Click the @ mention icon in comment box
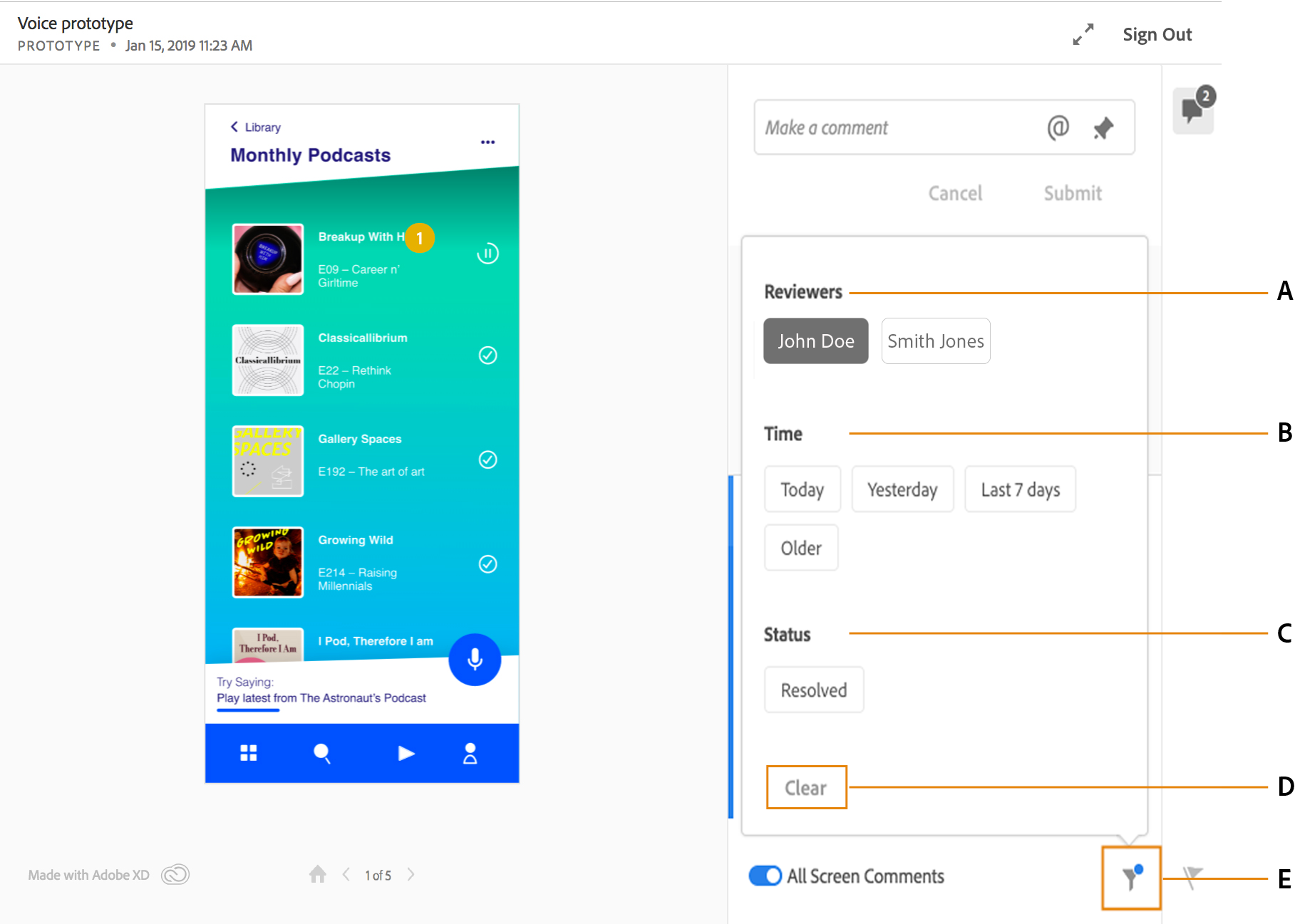The height and width of the screenshot is (924, 1295). click(x=1058, y=128)
